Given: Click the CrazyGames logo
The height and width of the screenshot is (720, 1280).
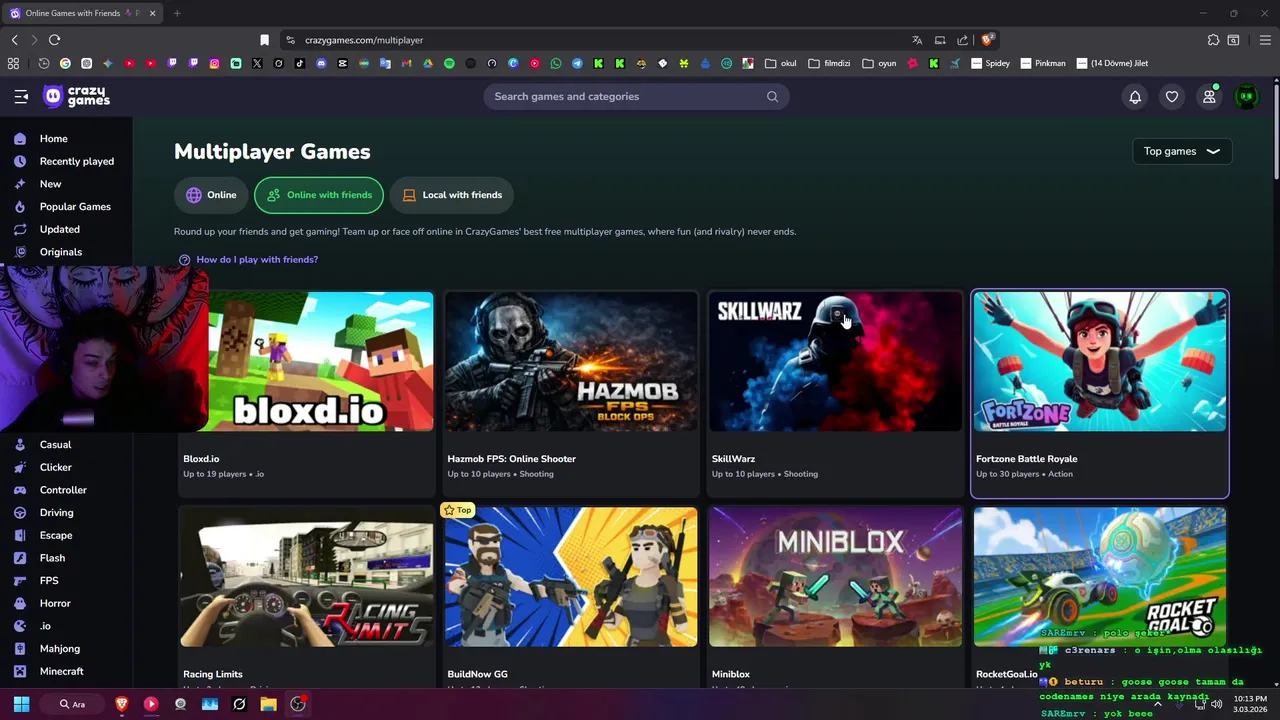Looking at the screenshot, I should pos(77,97).
